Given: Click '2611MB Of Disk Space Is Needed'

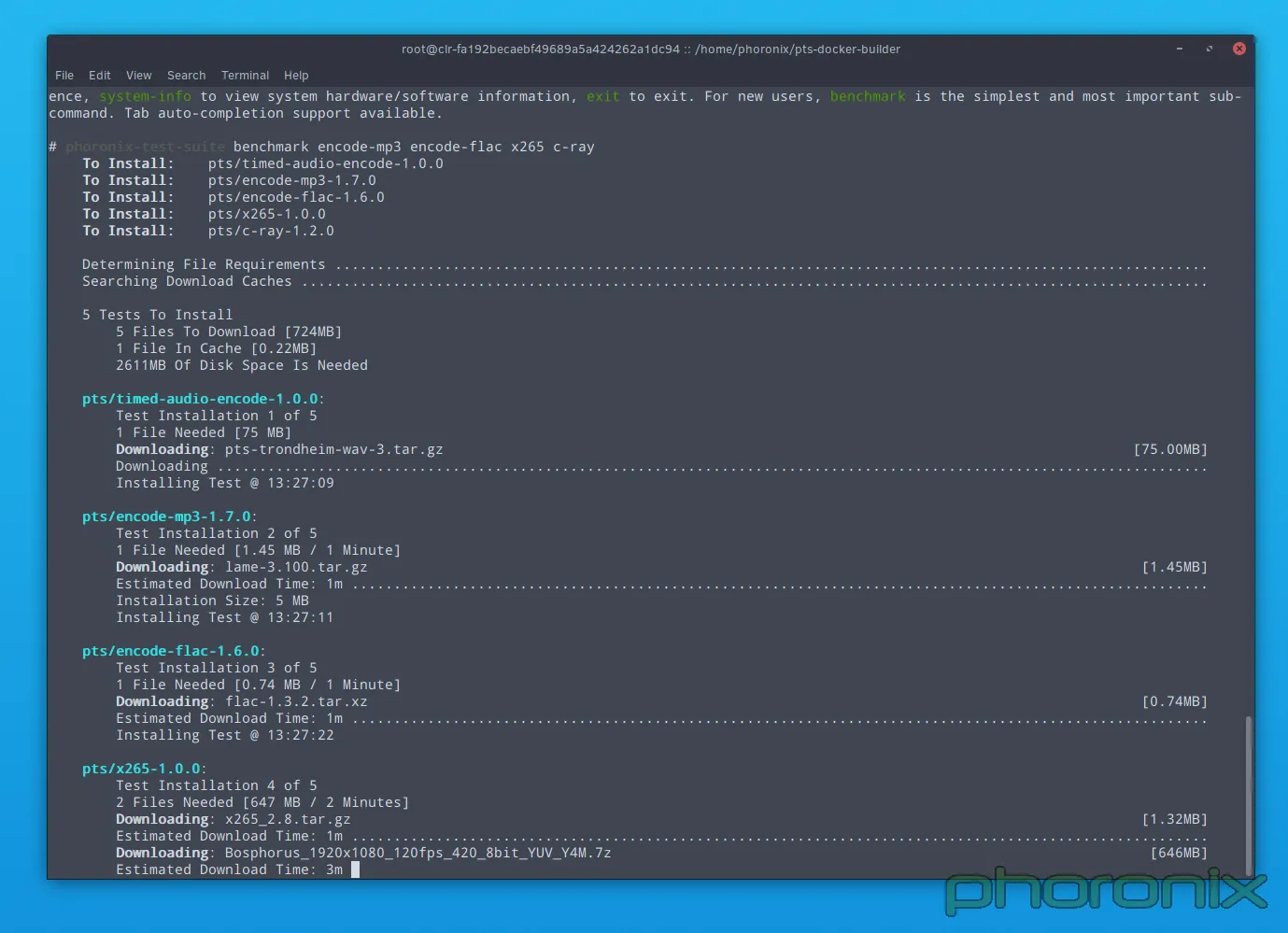Looking at the screenshot, I should [x=241, y=365].
